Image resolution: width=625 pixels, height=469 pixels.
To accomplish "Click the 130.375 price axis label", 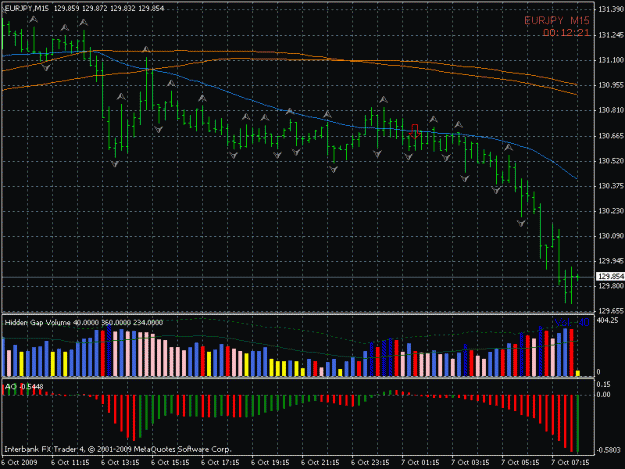I will (x=611, y=186).
